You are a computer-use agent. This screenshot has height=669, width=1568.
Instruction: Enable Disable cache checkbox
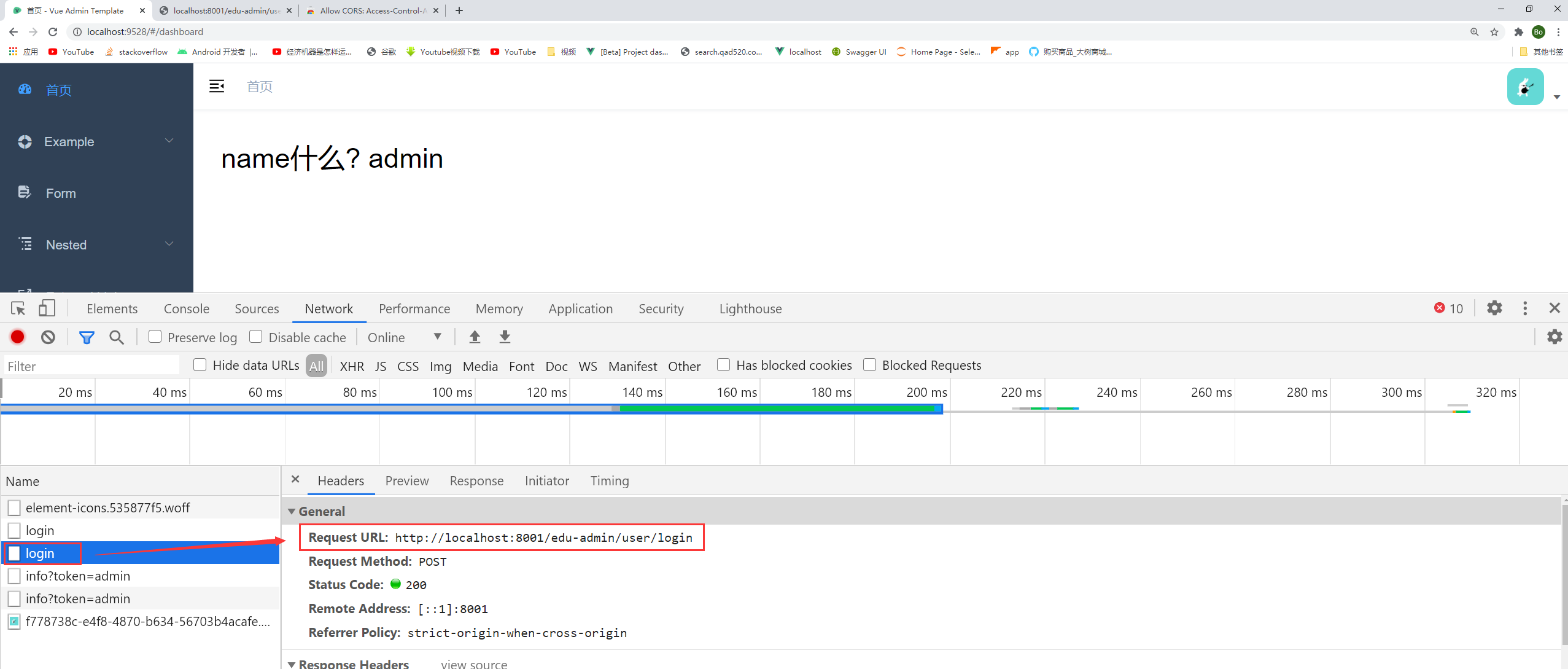click(256, 337)
